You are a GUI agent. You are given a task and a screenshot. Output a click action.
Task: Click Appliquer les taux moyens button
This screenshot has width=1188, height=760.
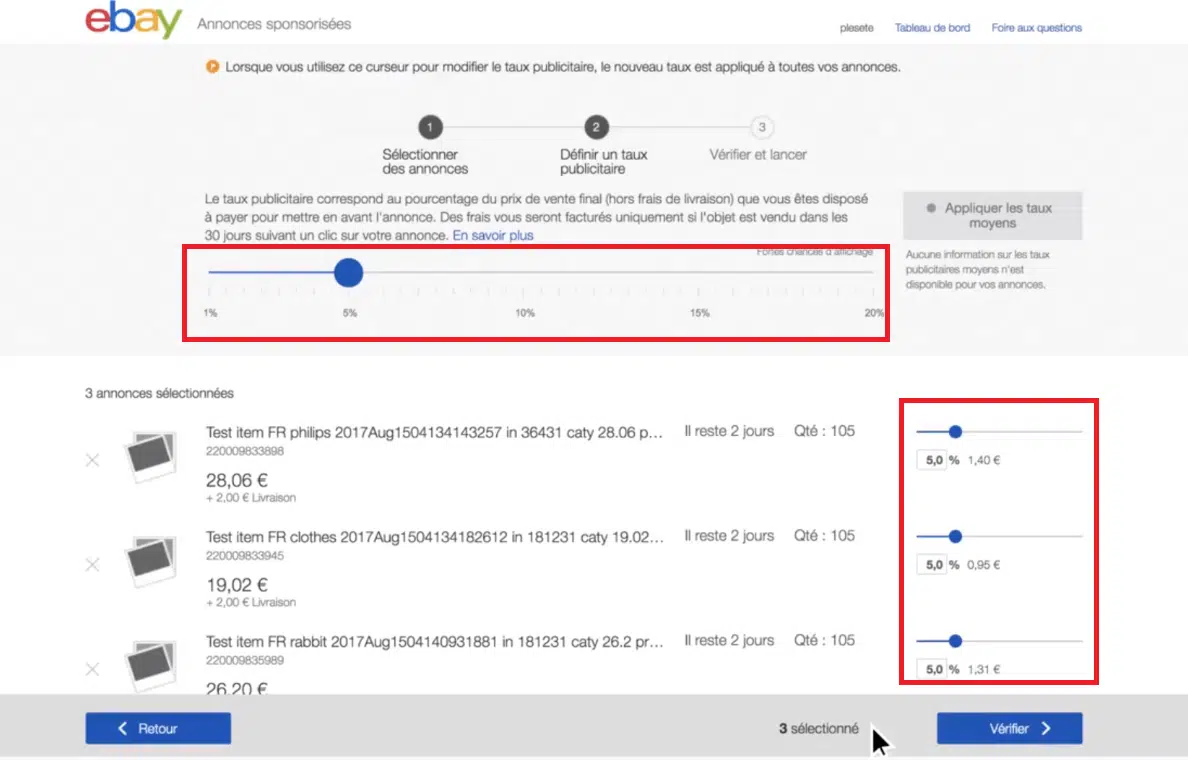coord(992,215)
